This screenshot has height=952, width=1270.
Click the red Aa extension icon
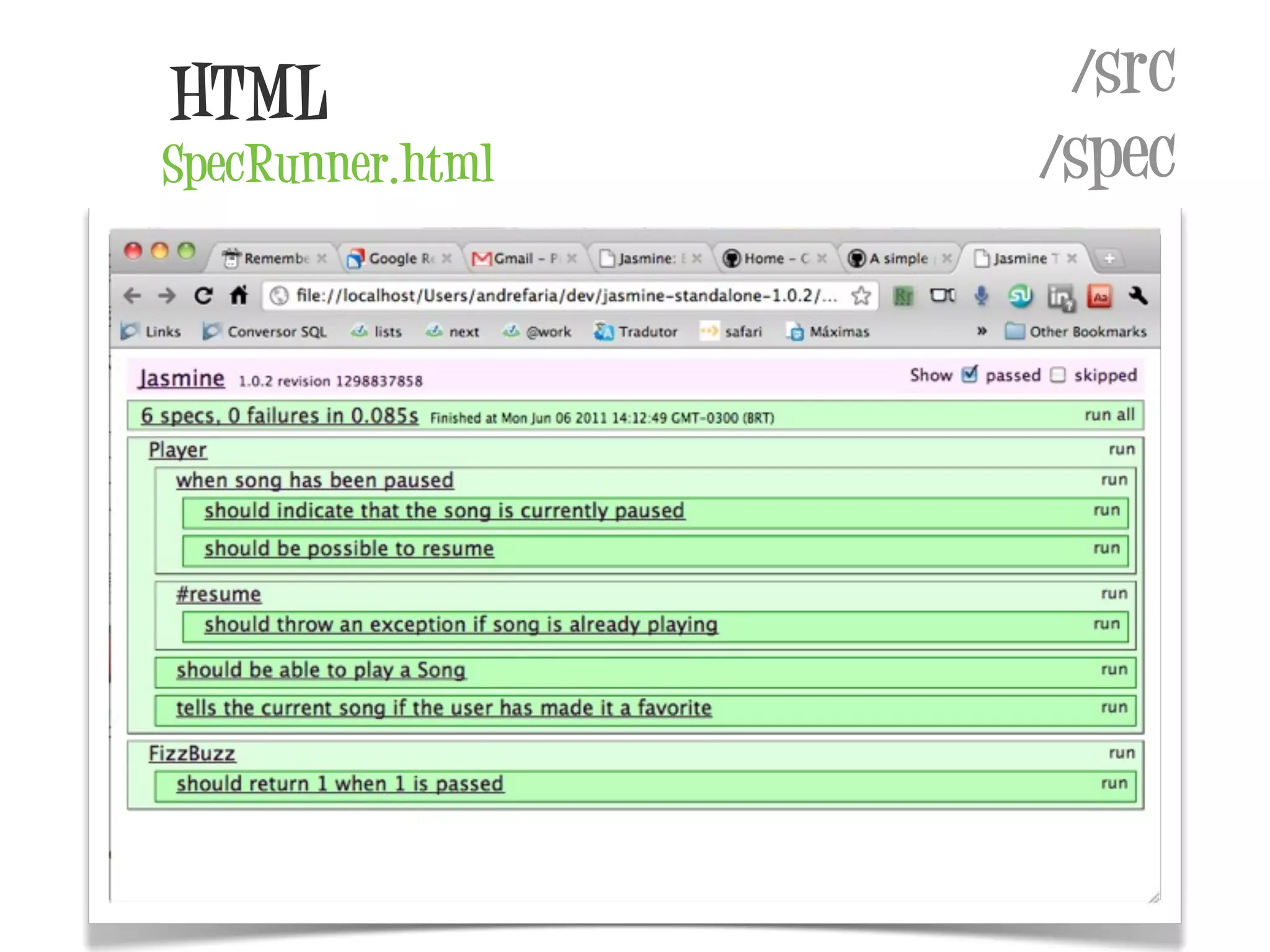click(1100, 296)
